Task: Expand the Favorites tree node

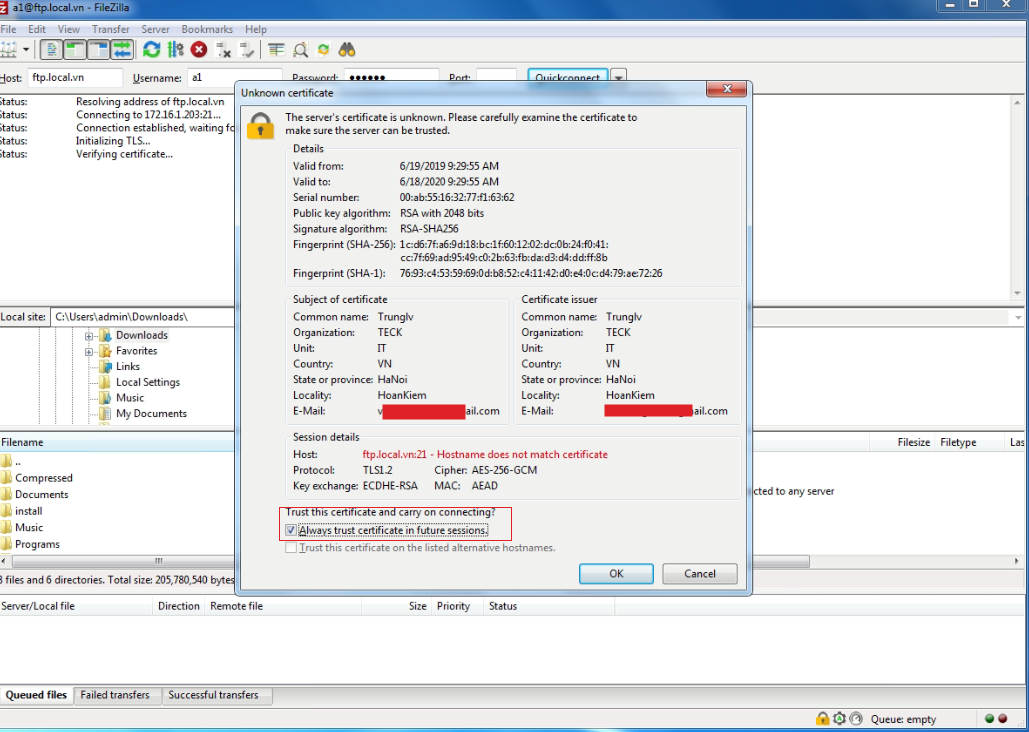Action: pyautogui.click(x=89, y=351)
